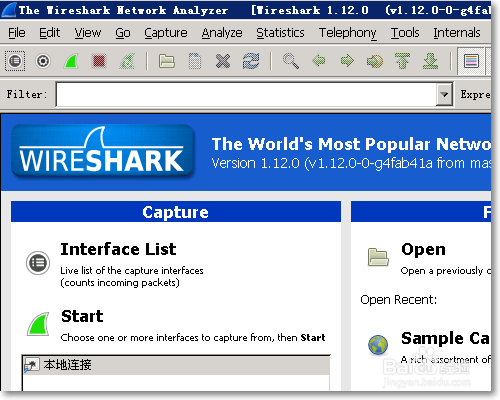500x400 pixels.
Task: Click the Wireshark fin icon in the title bar
Action: pyautogui.click(x=9, y=10)
